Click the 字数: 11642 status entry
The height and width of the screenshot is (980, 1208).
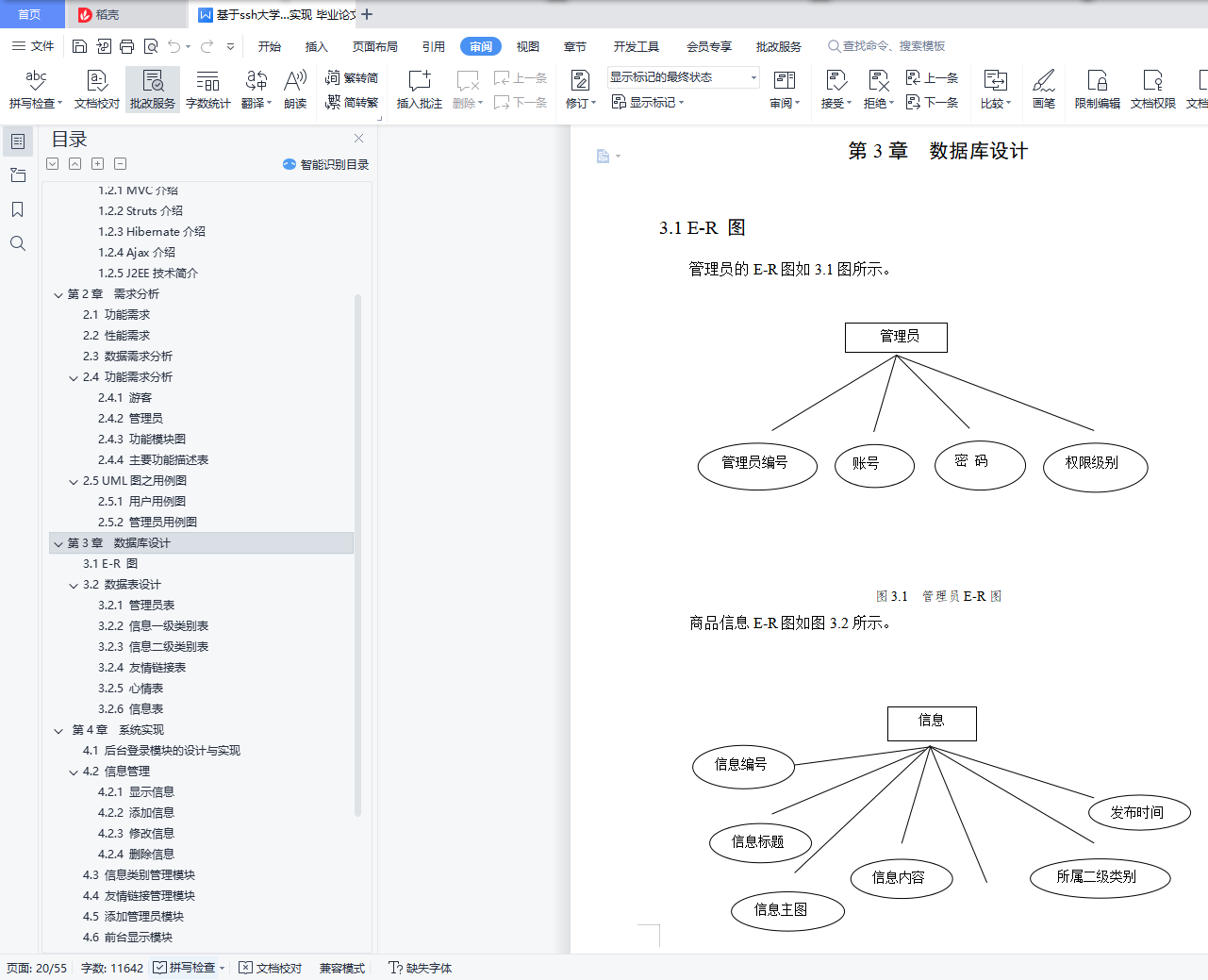pyautogui.click(x=112, y=968)
